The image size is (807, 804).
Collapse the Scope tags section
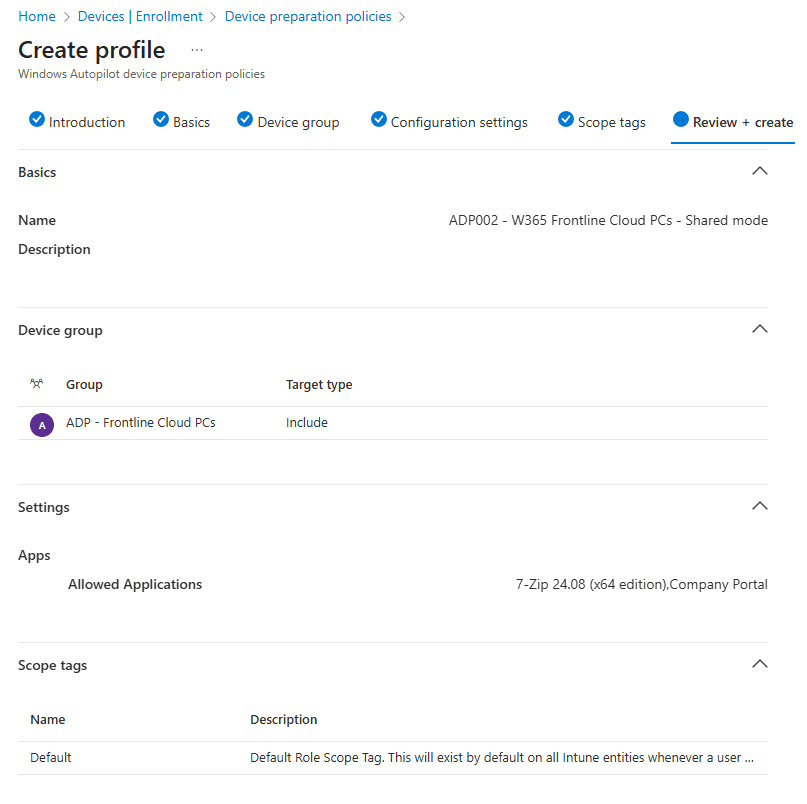point(759,664)
